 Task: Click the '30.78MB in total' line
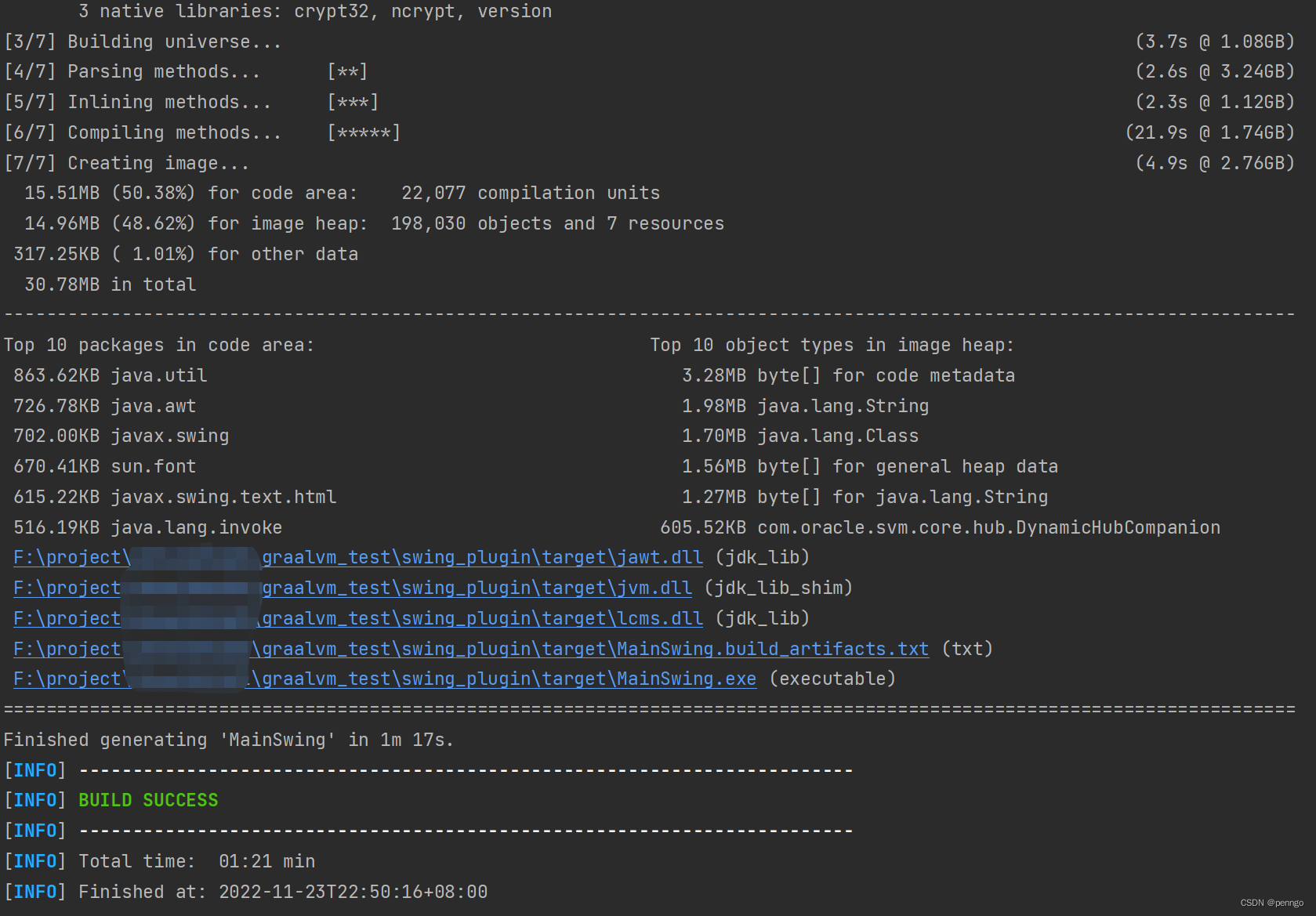[x=111, y=284]
